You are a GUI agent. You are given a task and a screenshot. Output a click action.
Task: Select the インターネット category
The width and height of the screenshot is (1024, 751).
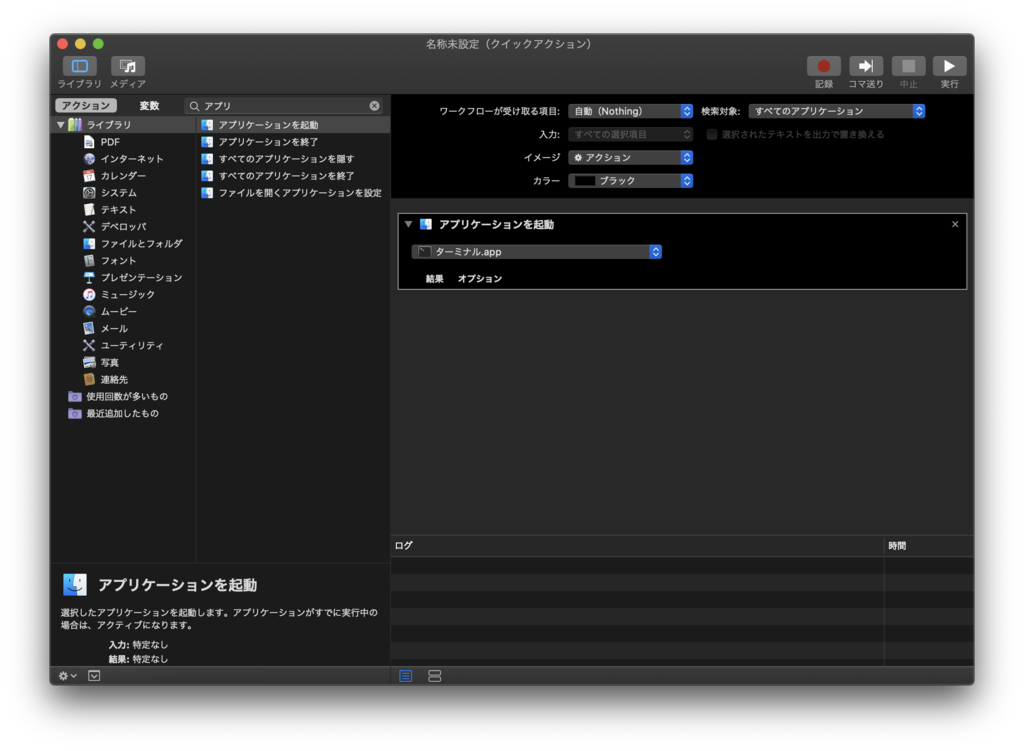coord(123,159)
